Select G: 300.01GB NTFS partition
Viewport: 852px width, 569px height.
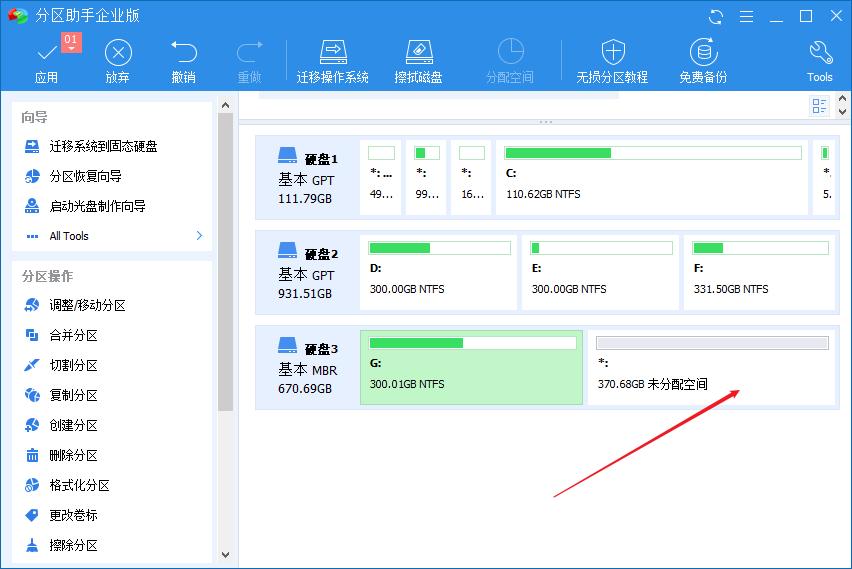click(472, 367)
